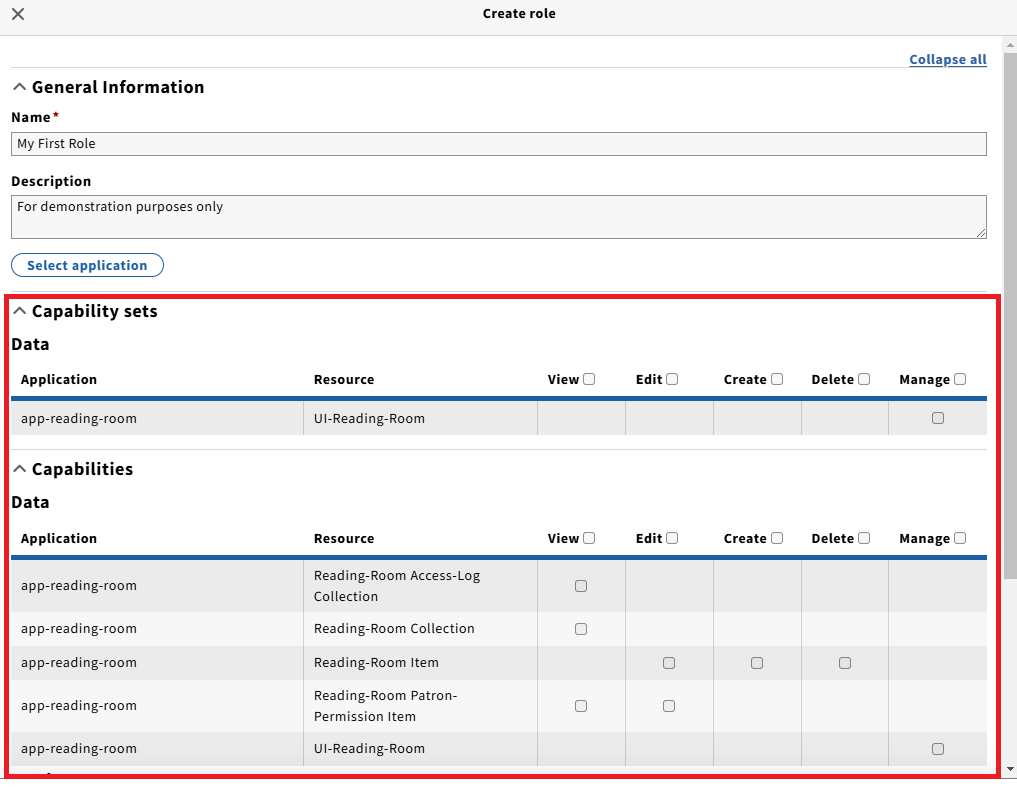Click the Collapse all link

coord(947,60)
